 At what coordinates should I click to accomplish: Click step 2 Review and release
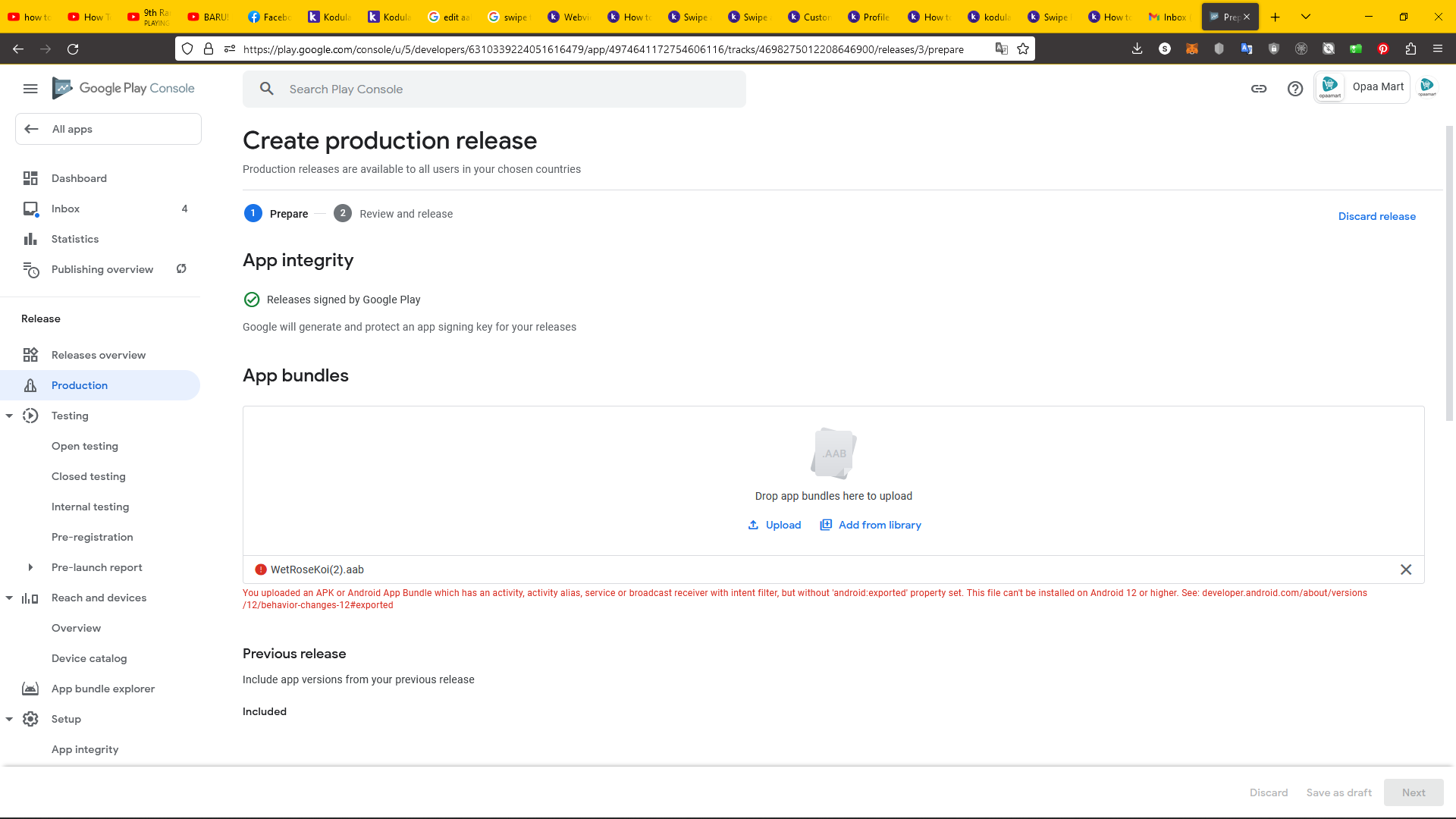394,214
